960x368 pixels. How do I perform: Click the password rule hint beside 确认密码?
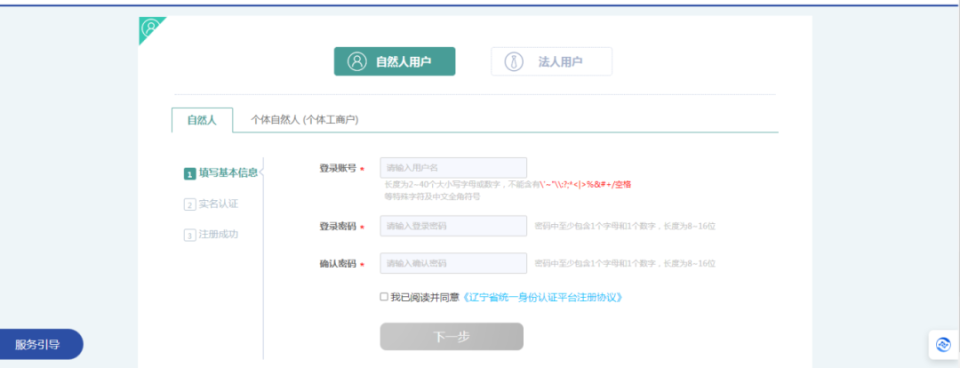[625, 264]
